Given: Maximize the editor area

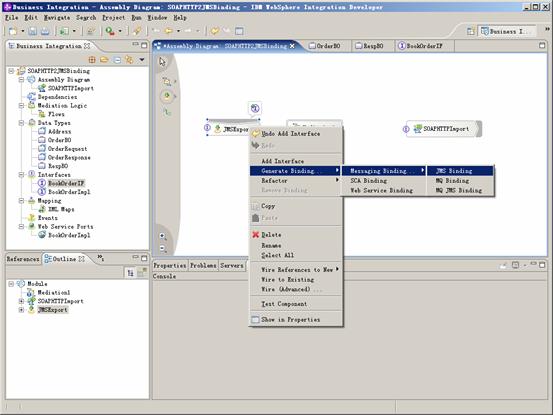Looking at the screenshot, I should pyautogui.click(x=542, y=45).
